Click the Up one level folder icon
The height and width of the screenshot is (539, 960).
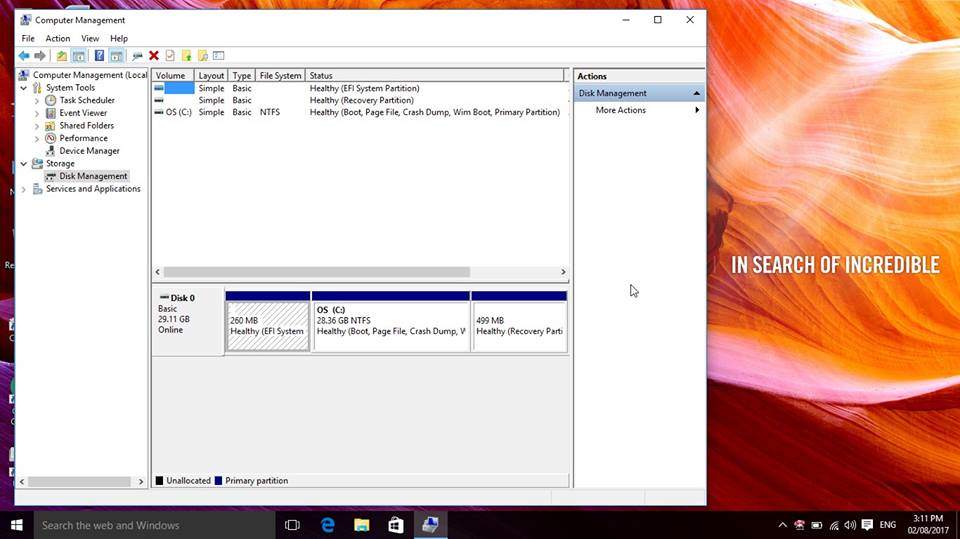pyautogui.click(x=61, y=56)
